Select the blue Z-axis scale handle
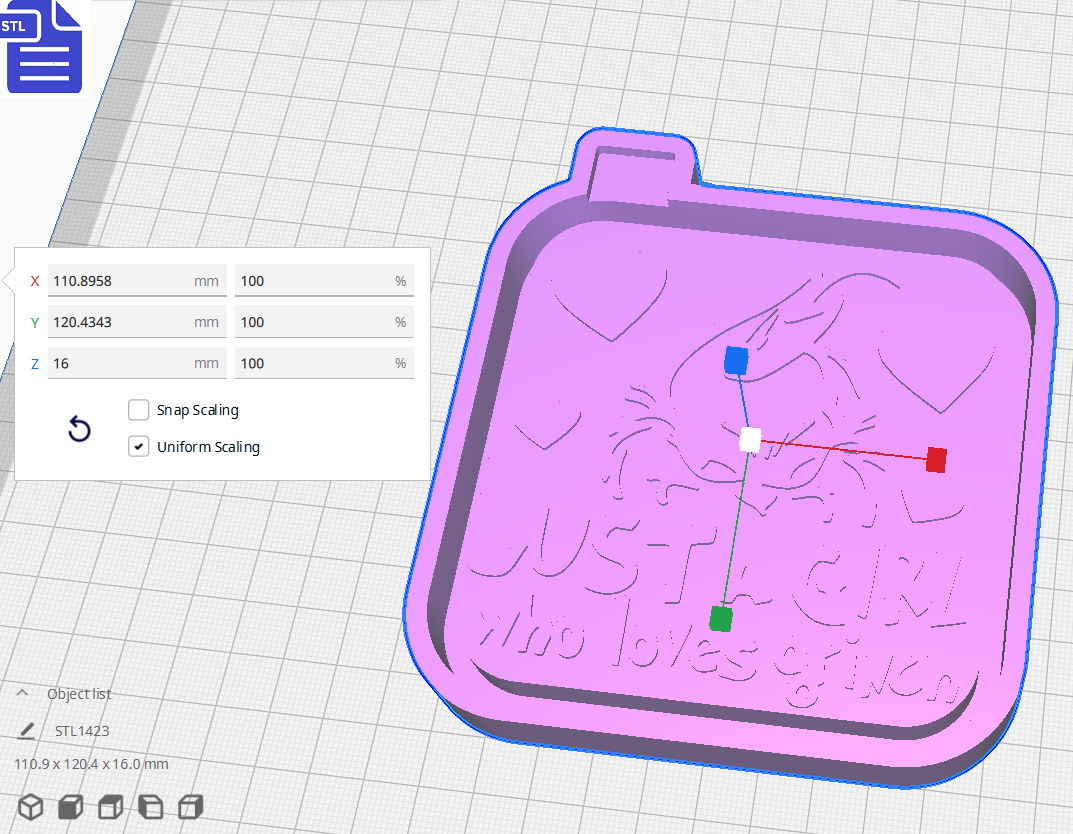The width and height of the screenshot is (1073, 834). 736,361
